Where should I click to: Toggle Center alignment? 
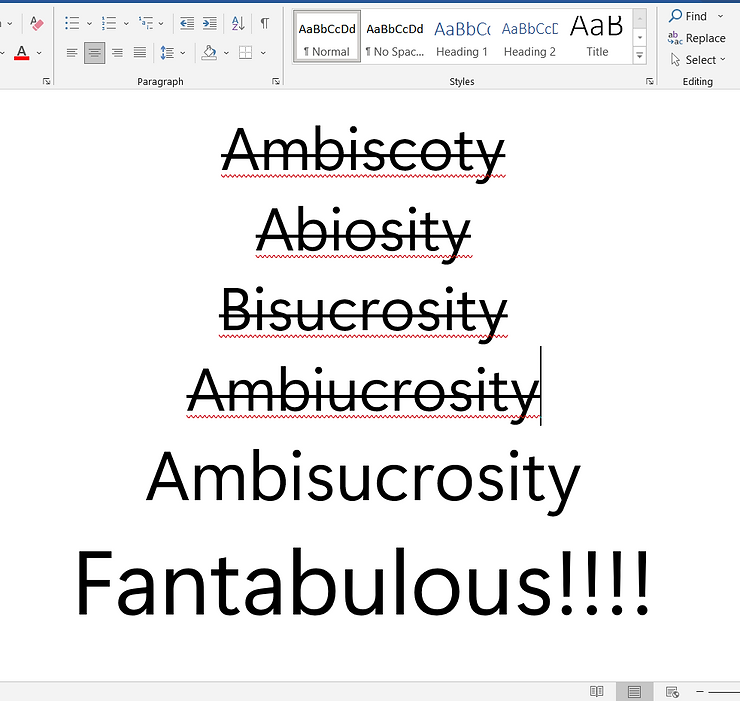pyautogui.click(x=94, y=52)
